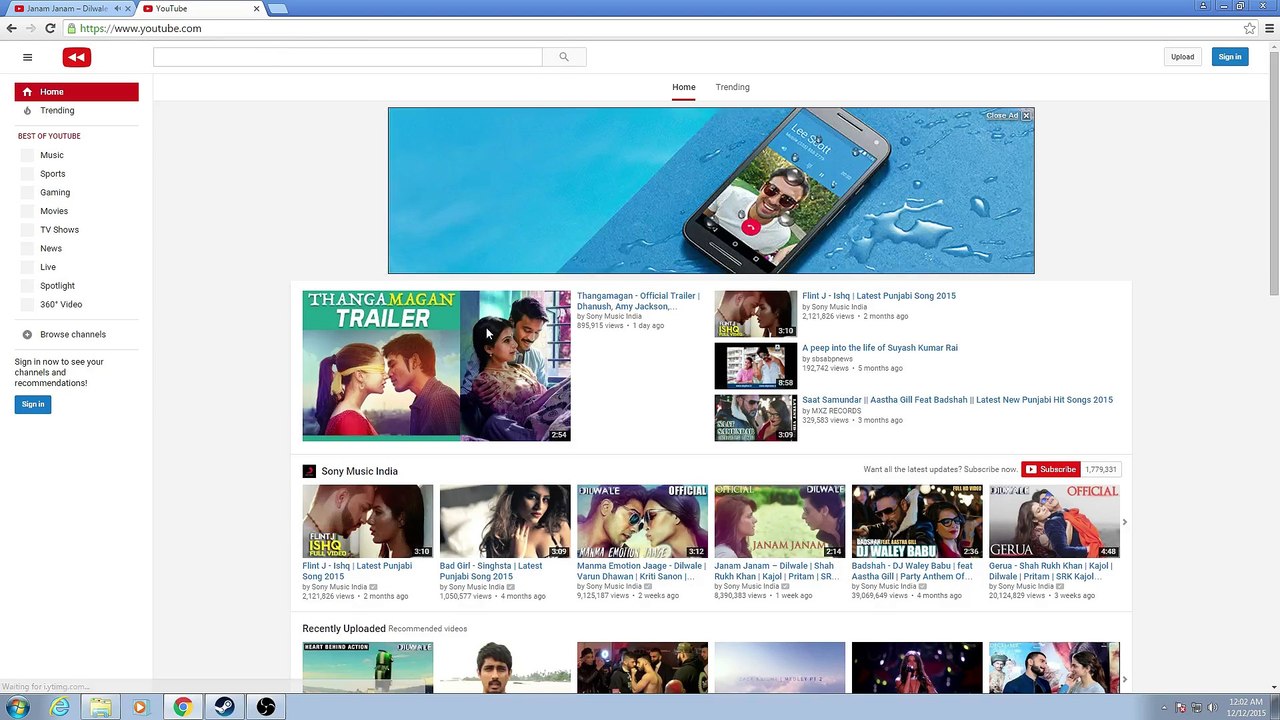Click the sidebar Sign in button
1280x720 pixels.
tap(33, 404)
